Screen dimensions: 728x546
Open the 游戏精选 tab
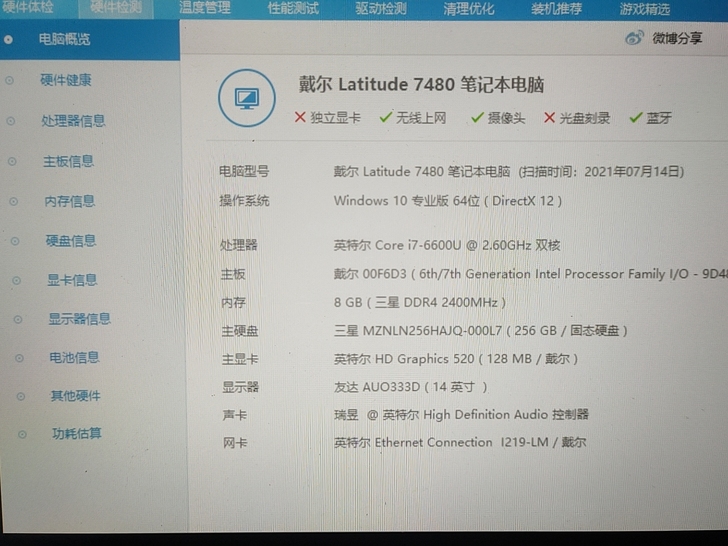(644, 9)
